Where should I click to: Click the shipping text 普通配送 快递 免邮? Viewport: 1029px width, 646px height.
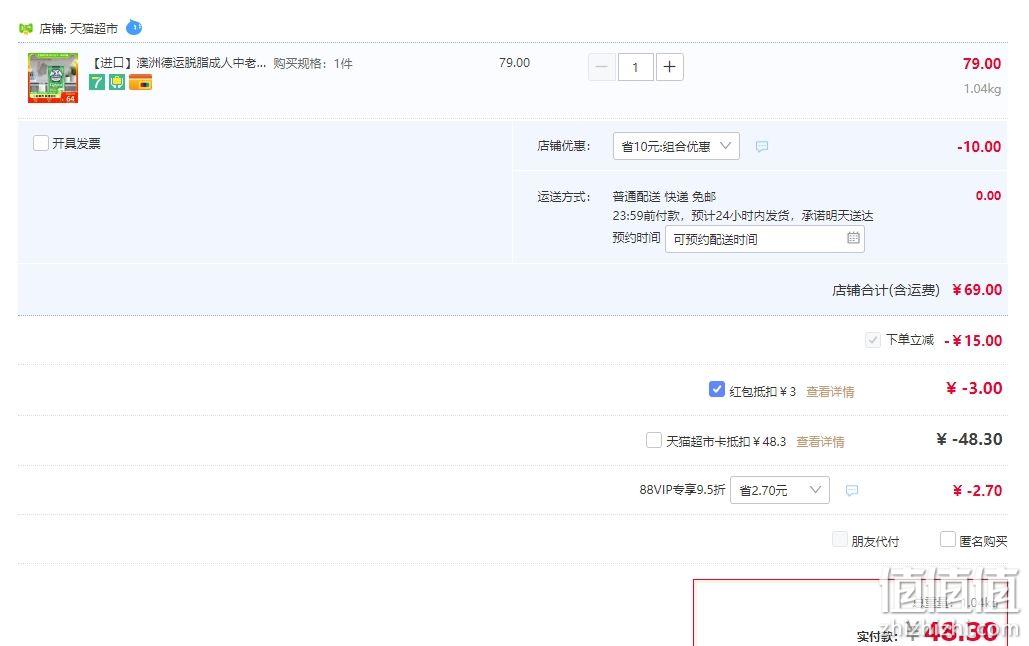(664, 196)
